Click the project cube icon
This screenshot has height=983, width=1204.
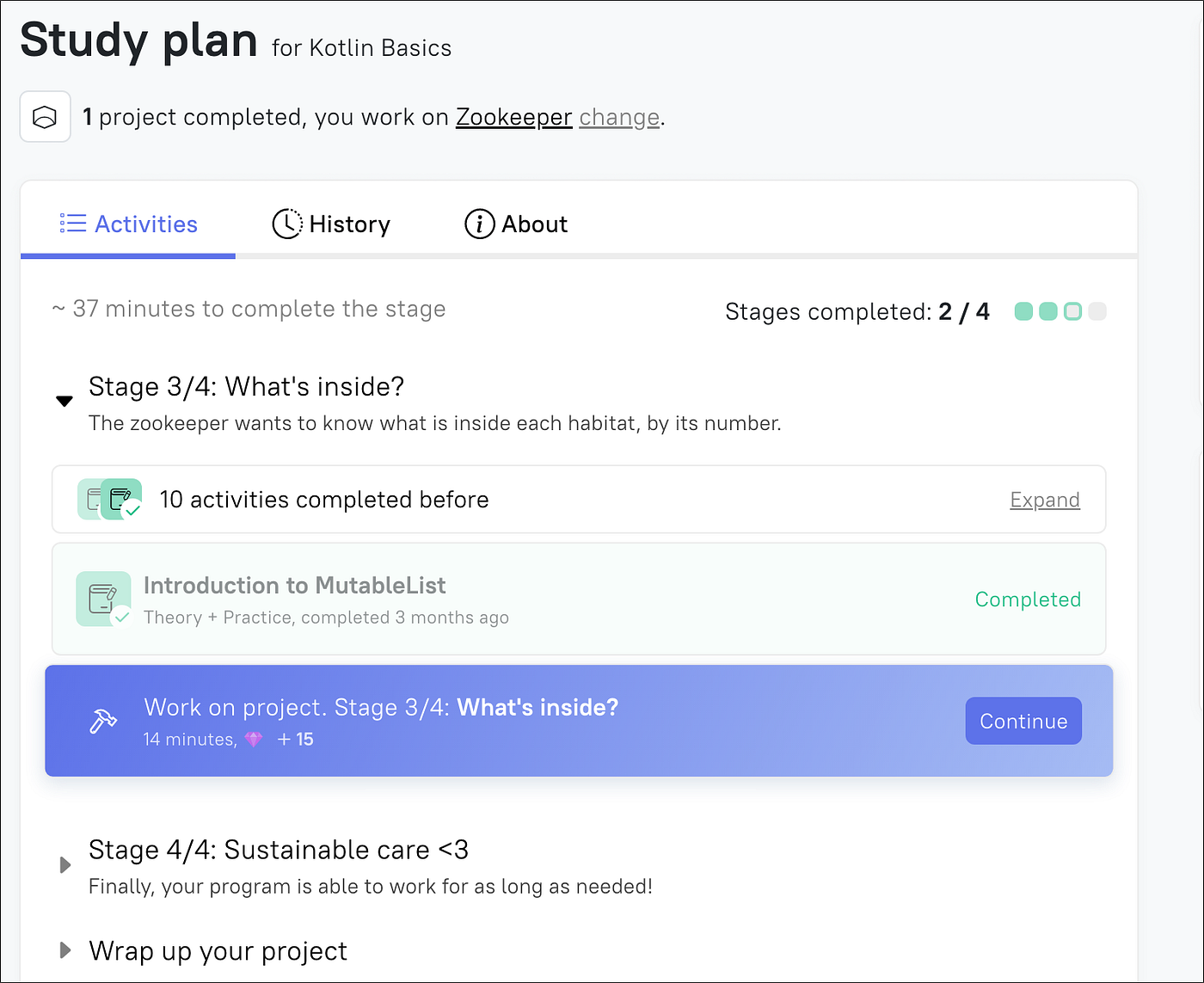pos(45,117)
